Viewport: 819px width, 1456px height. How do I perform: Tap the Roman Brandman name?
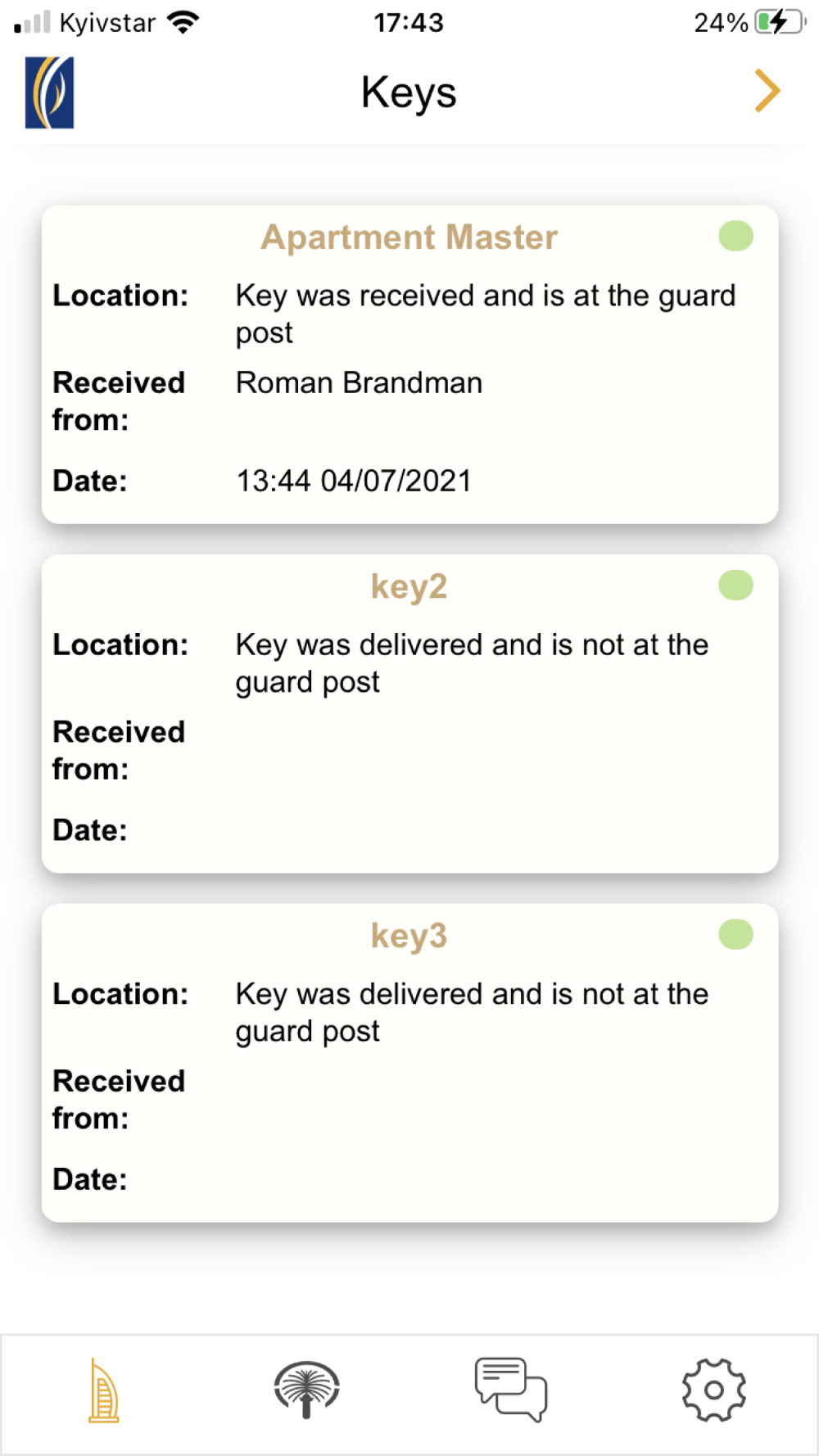click(x=359, y=382)
